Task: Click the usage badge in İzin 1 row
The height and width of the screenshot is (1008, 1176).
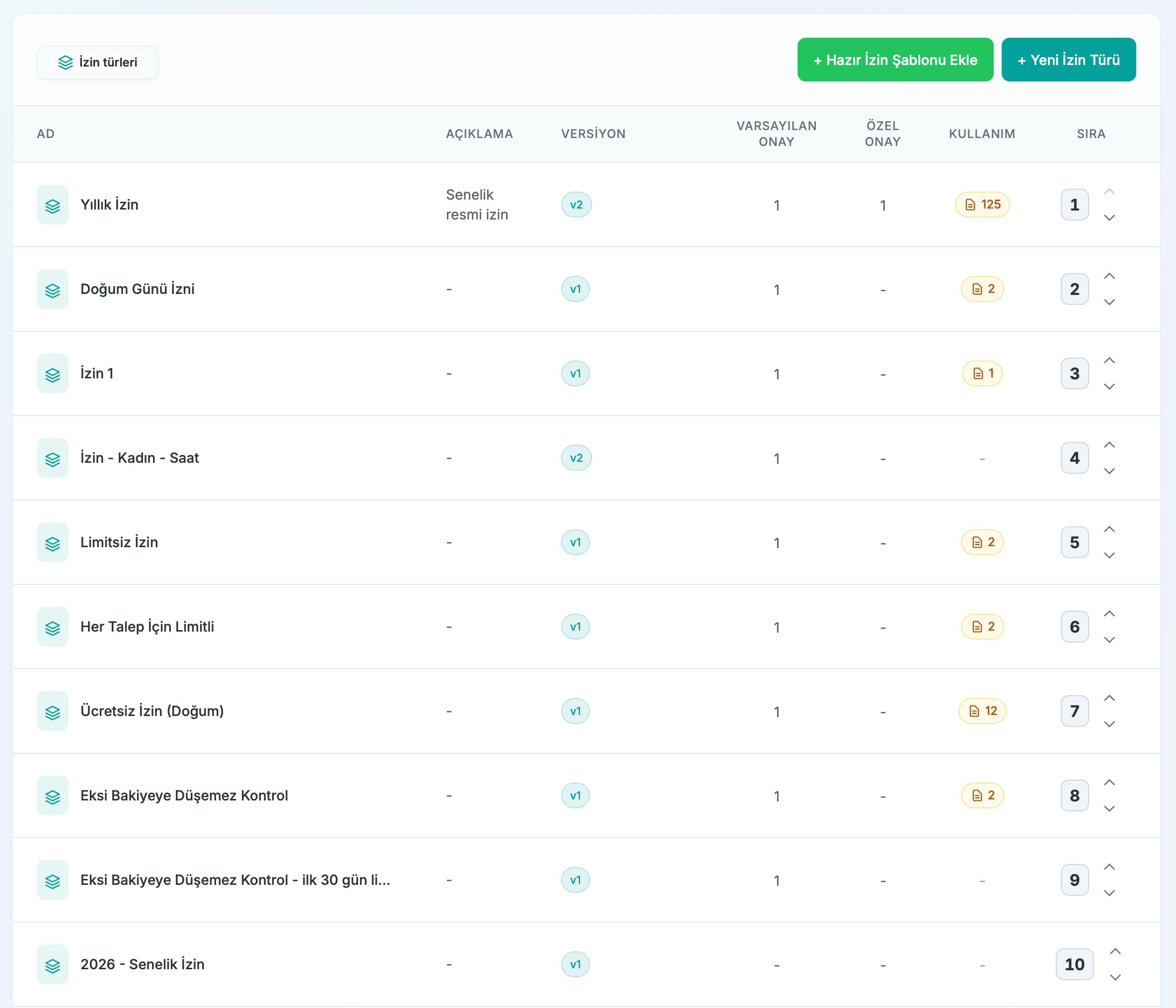Action: pyautogui.click(x=982, y=373)
